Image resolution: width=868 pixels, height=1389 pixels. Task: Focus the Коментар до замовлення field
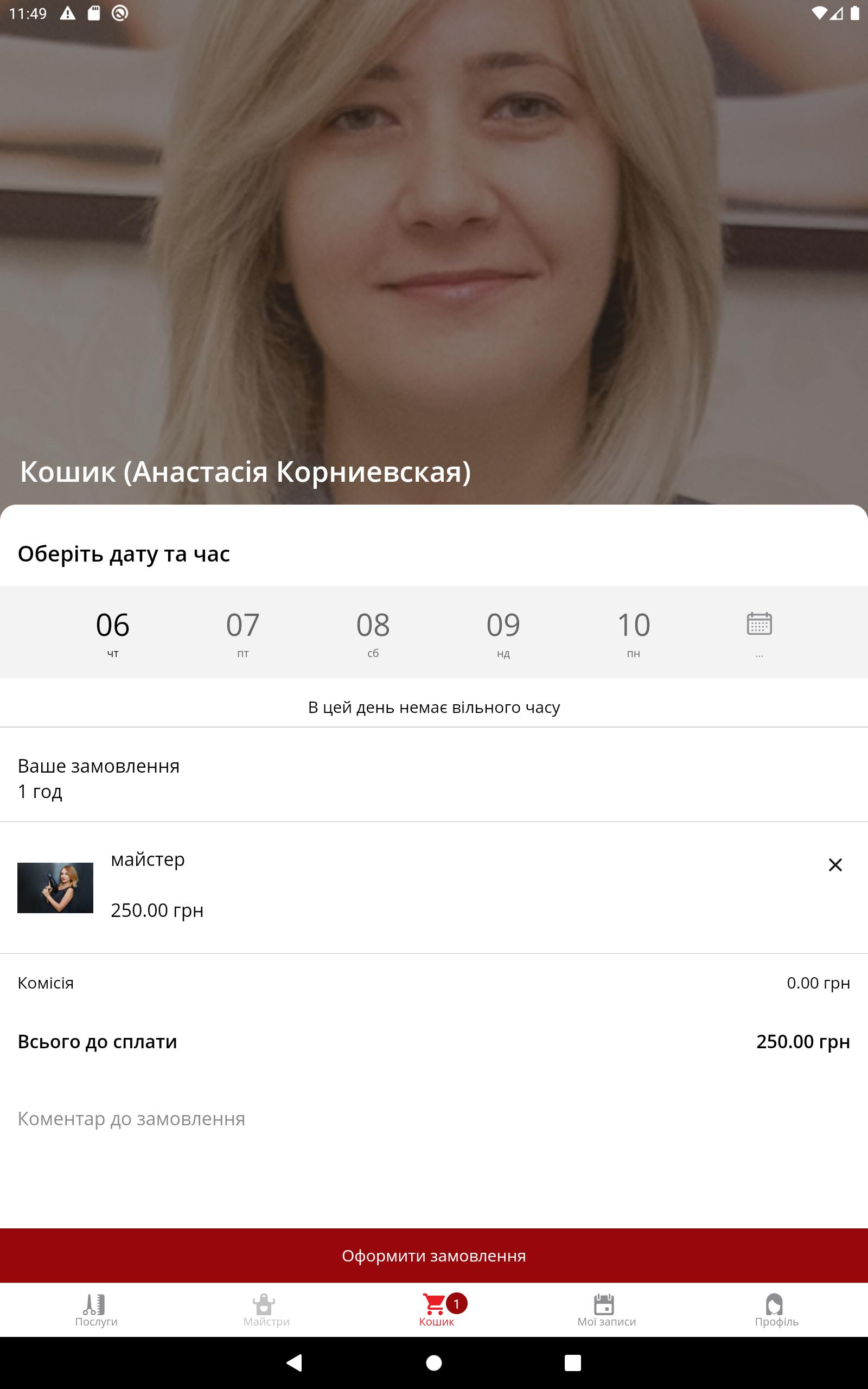(x=434, y=1119)
